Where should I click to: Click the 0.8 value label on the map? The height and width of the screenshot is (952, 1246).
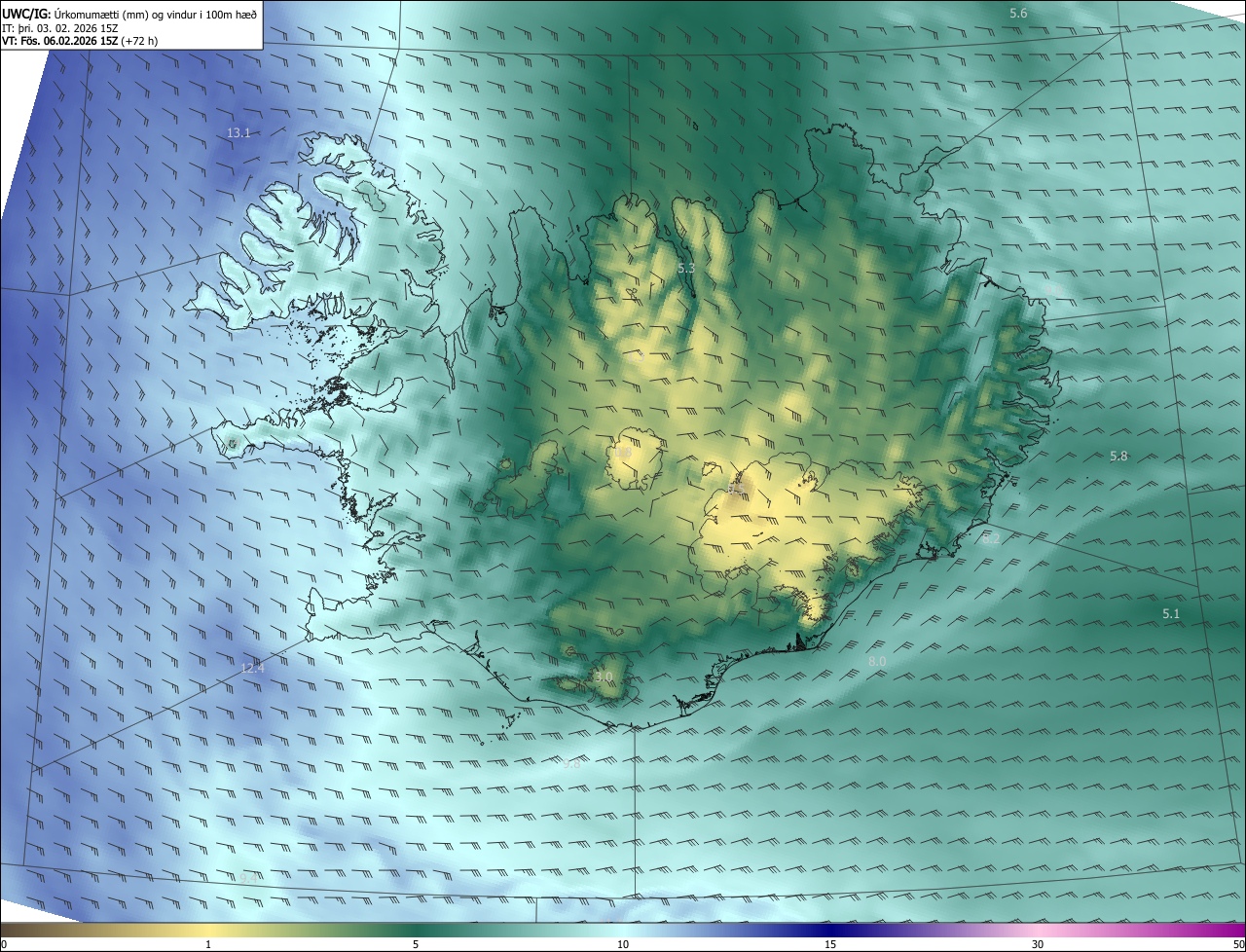pos(624,453)
